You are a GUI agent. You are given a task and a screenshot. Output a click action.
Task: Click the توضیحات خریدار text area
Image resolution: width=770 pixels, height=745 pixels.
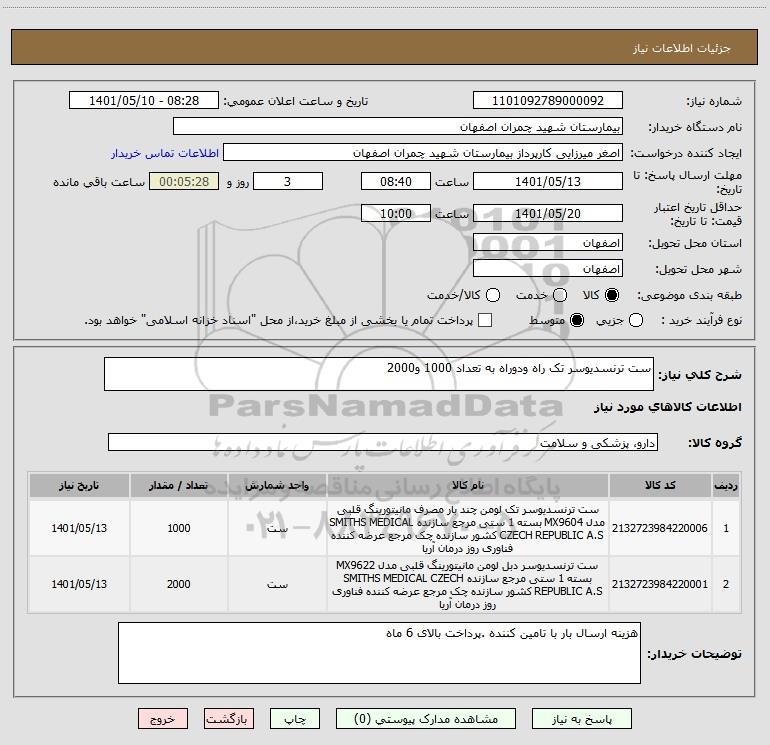(379, 653)
